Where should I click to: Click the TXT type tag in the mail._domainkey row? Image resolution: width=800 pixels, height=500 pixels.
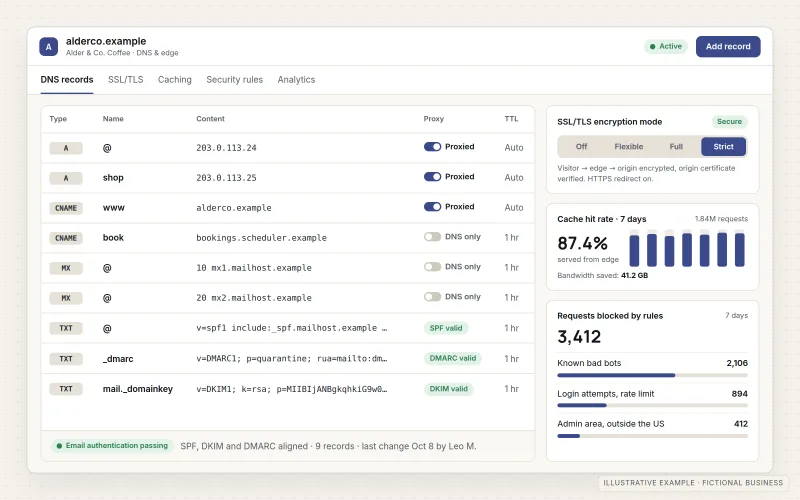click(66, 389)
